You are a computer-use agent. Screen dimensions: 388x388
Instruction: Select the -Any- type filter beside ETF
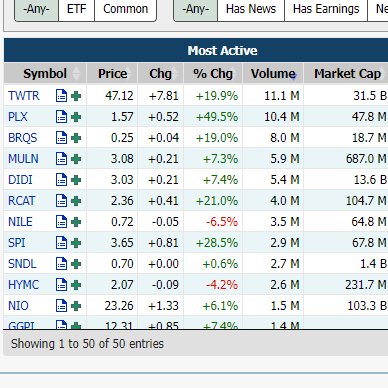click(36, 9)
